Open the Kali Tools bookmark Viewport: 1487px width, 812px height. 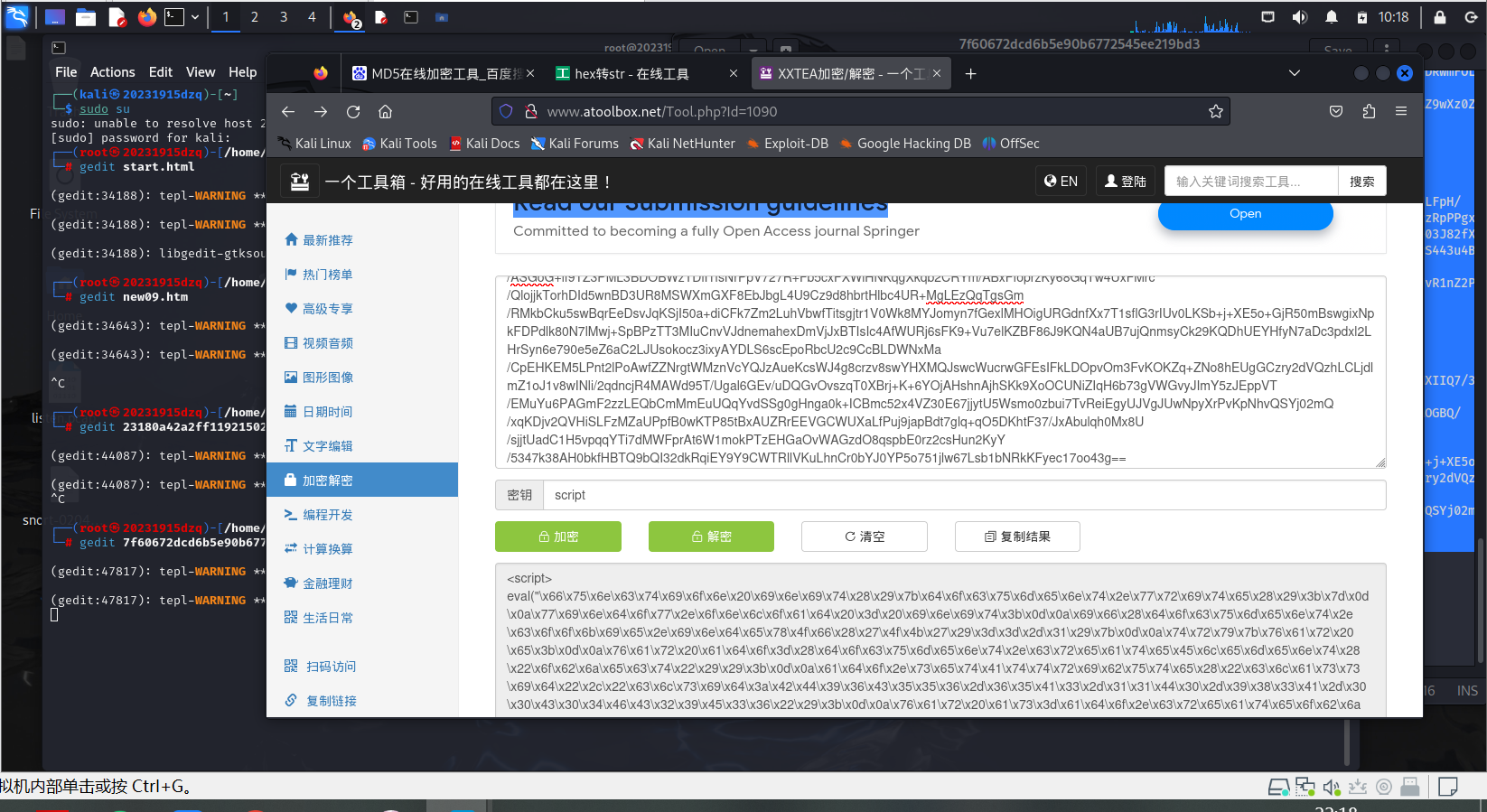(399, 144)
